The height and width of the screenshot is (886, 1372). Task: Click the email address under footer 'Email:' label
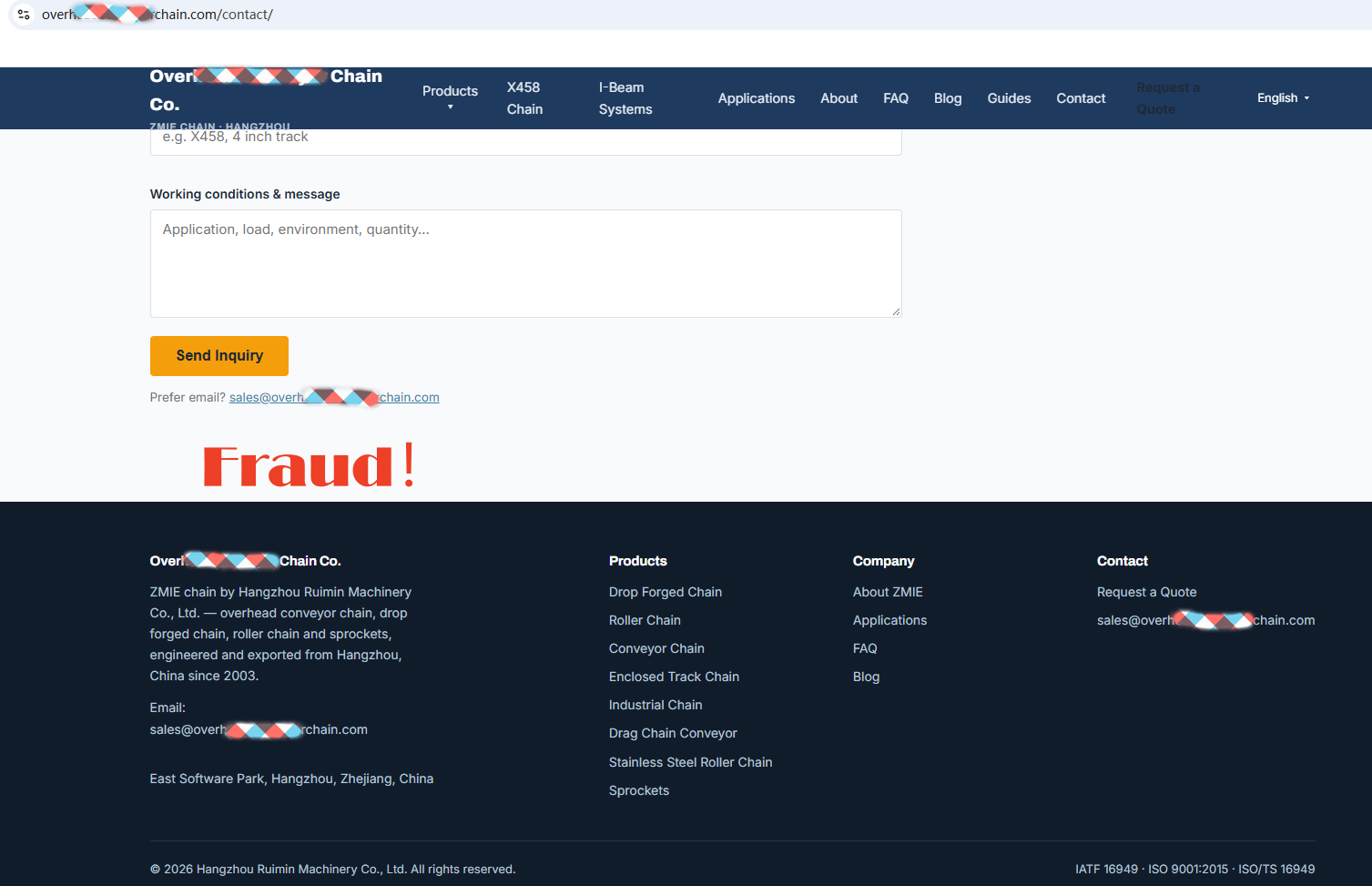(259, 729)
